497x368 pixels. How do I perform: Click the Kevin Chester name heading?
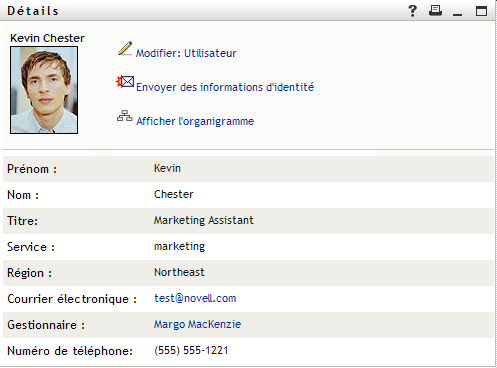pos(47,38)
